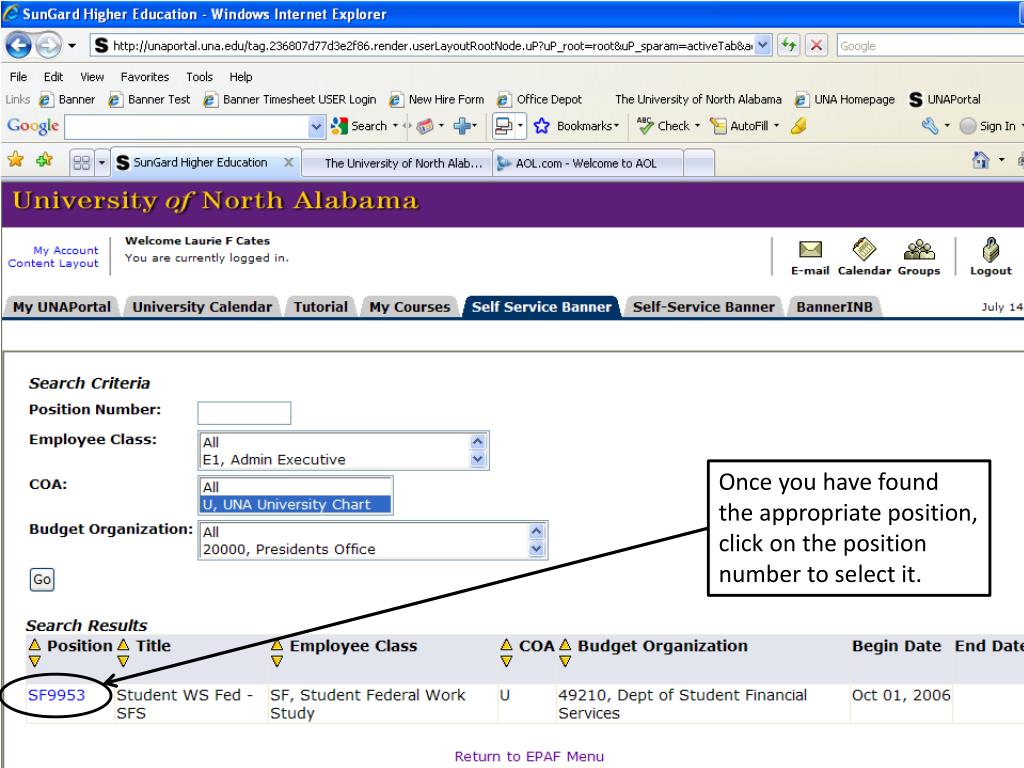
Task: Switch to My UNAPortal tab
Action: (62, 307)
